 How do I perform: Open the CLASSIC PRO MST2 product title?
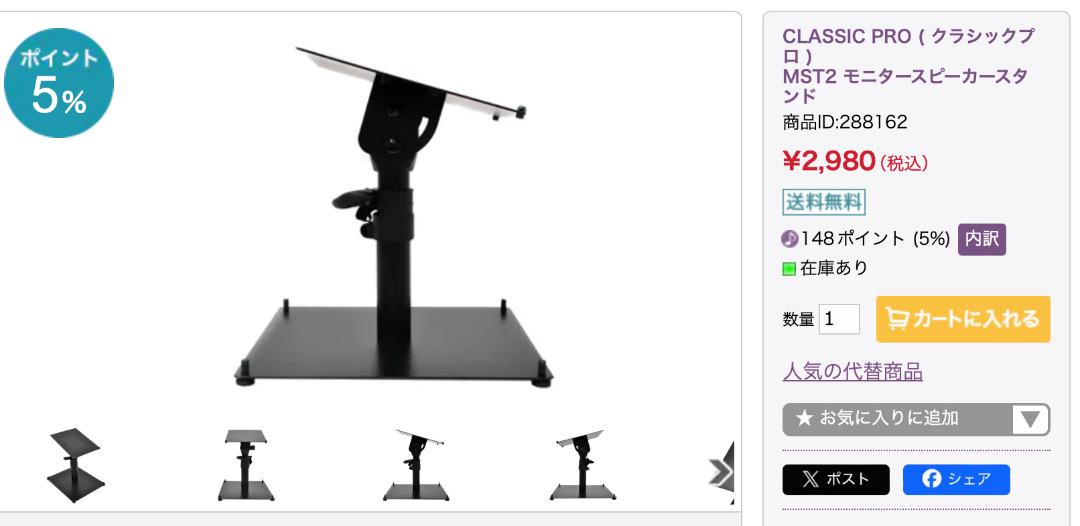[x=908, y=65]
